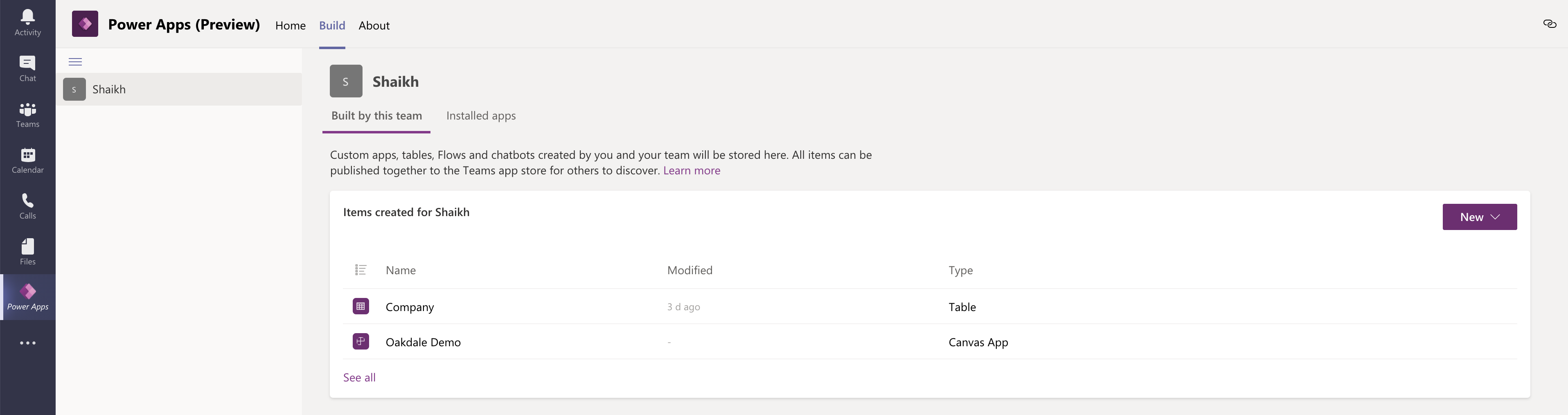Switch to the Home tab
This screenshot has width=1568, height=415.
coord(291,25)
